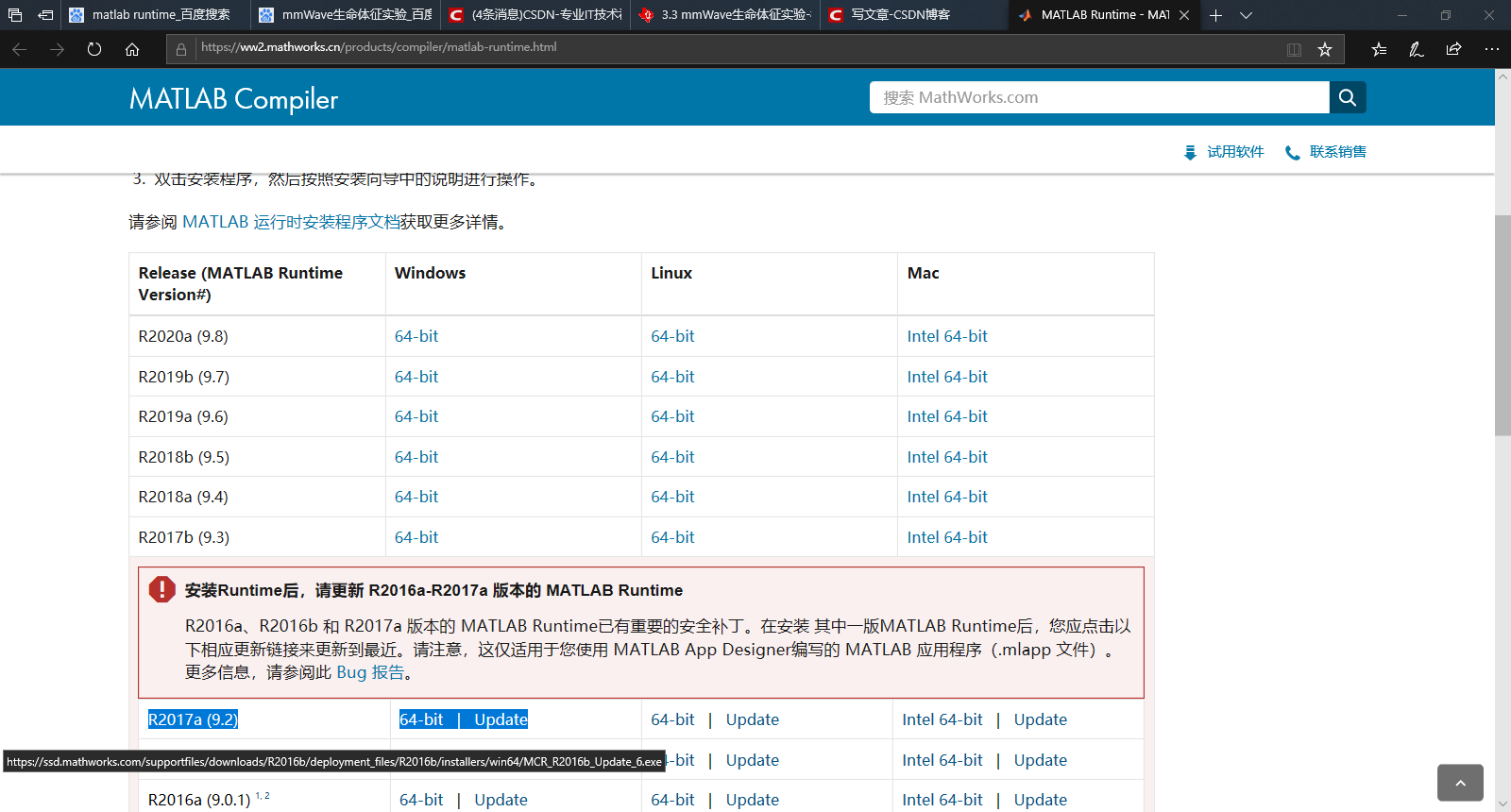The width and height of the screenshot is (1511, 812).
Task: Click the 试用软件 link
Action: point(1224,152)
